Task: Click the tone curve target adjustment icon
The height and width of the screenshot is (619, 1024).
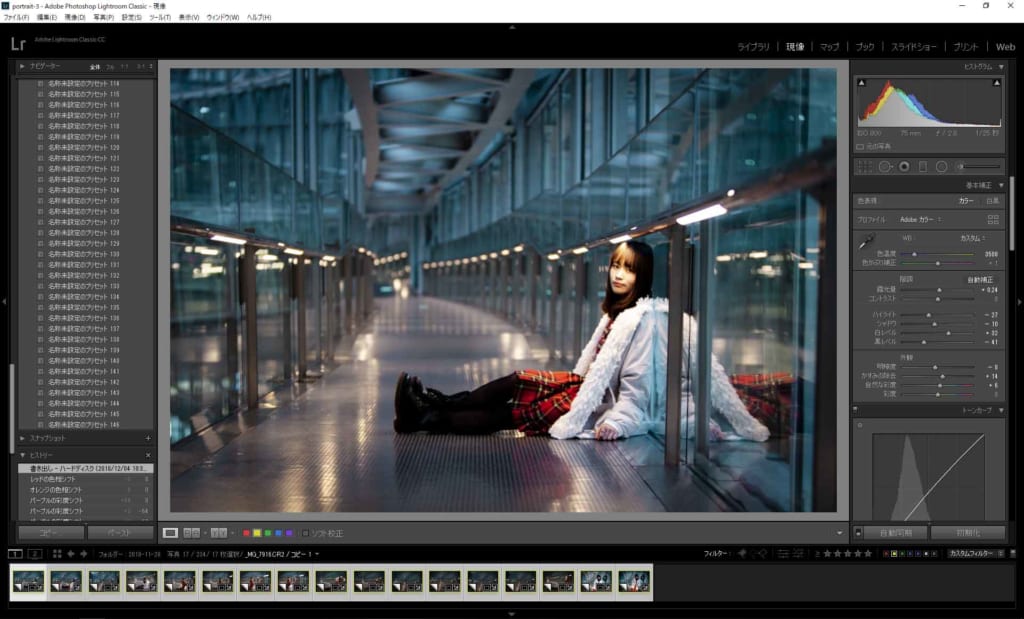Action: pyautogui.click(x=860, y=425)
